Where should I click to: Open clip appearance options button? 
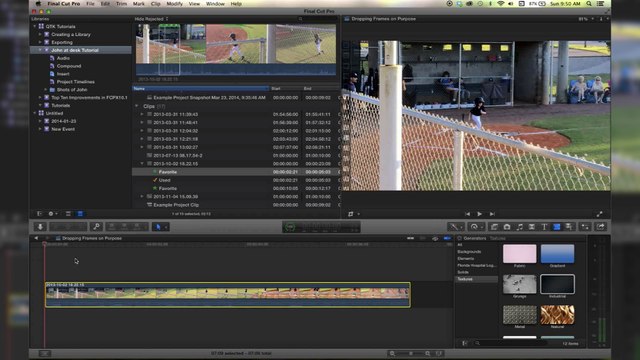(439, 353)
